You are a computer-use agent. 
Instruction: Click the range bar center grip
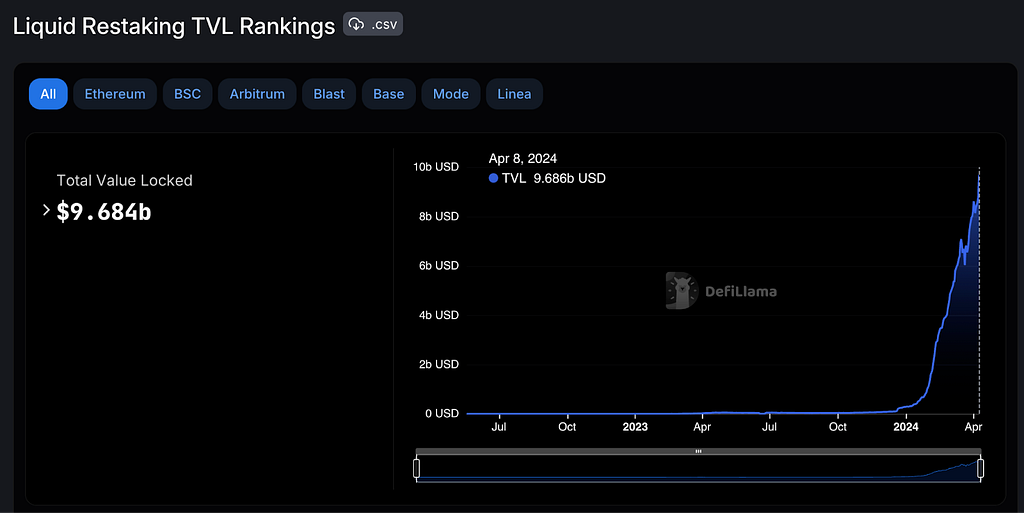(x=698, y=451)
